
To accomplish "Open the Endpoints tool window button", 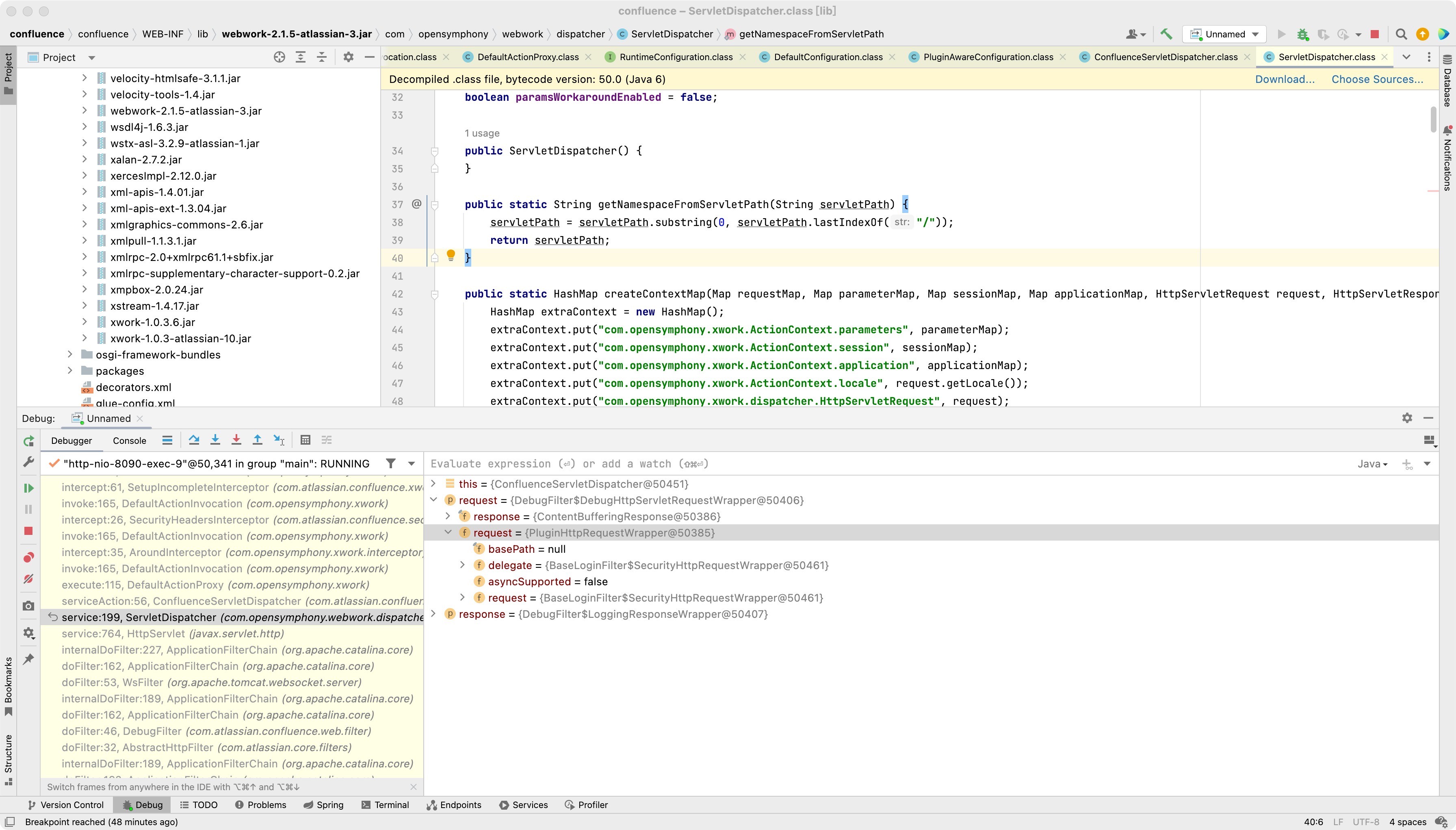I will tap(454, 805).
